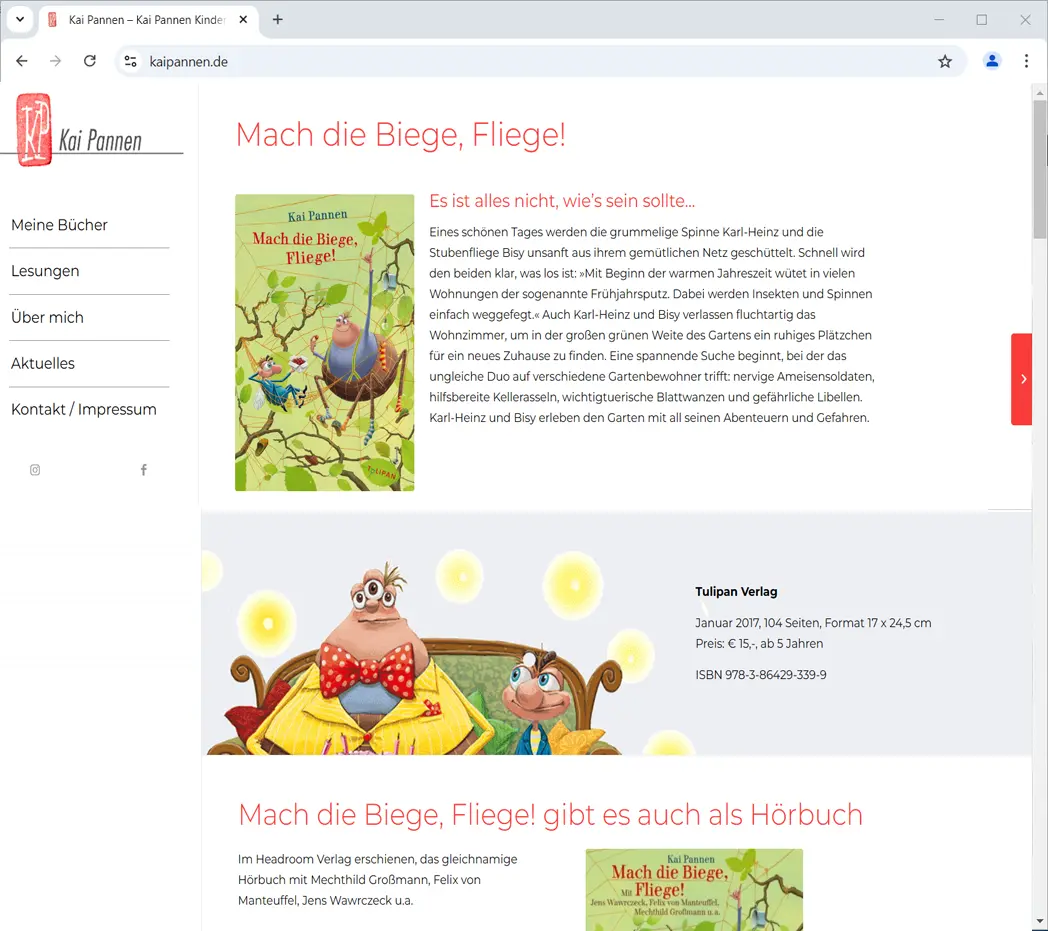Open the Aktuelles menu item
The height and width of the screenshot is (931, 1048).
click(43, 364)
